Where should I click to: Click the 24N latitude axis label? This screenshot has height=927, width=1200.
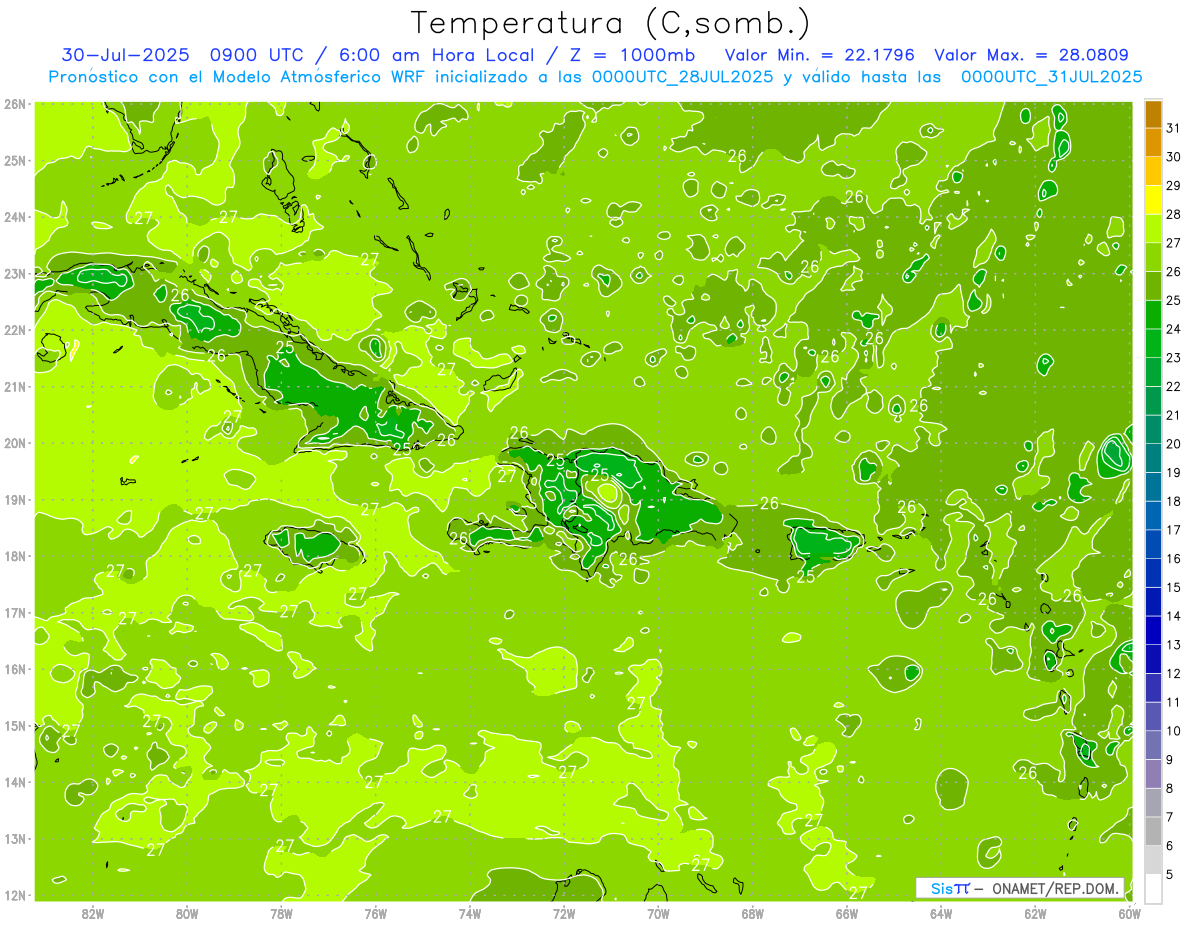coord(14,217)
